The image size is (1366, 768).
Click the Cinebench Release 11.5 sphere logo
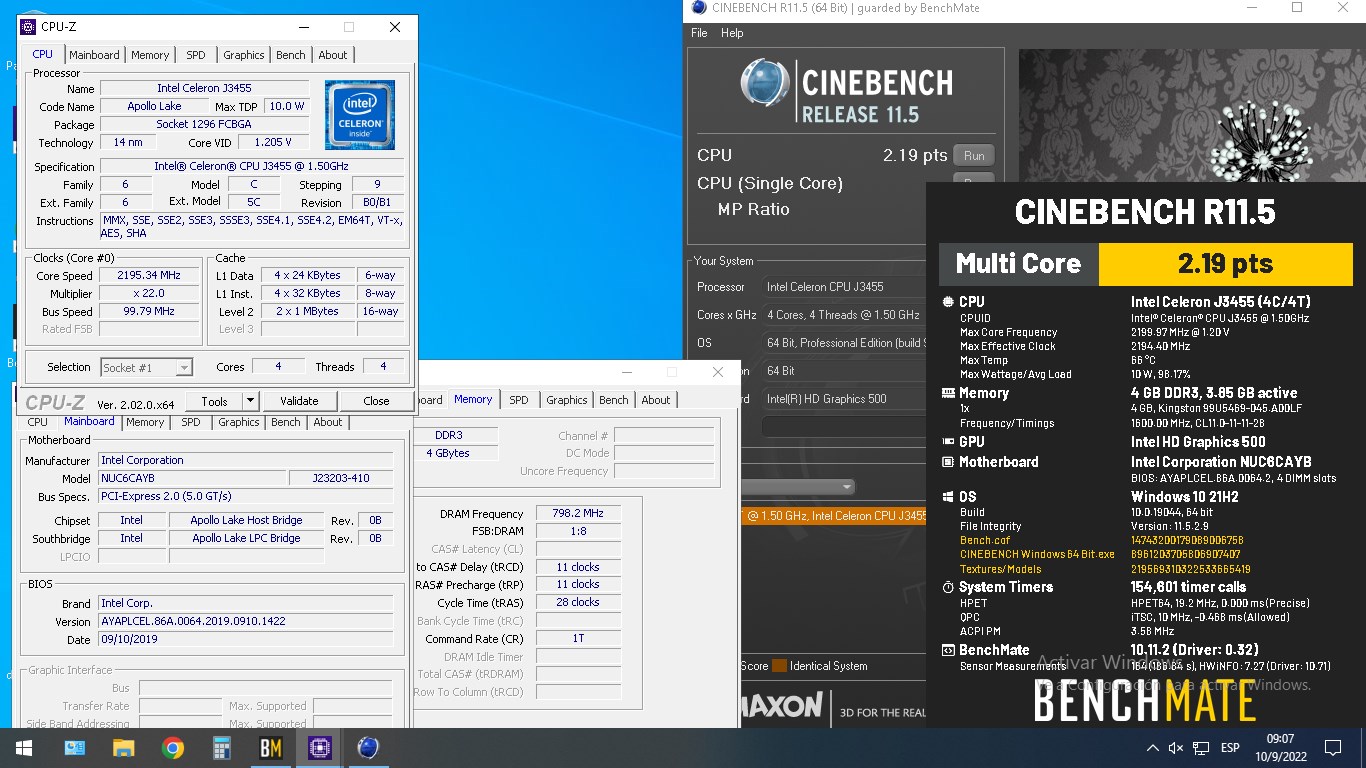point(765,83)
